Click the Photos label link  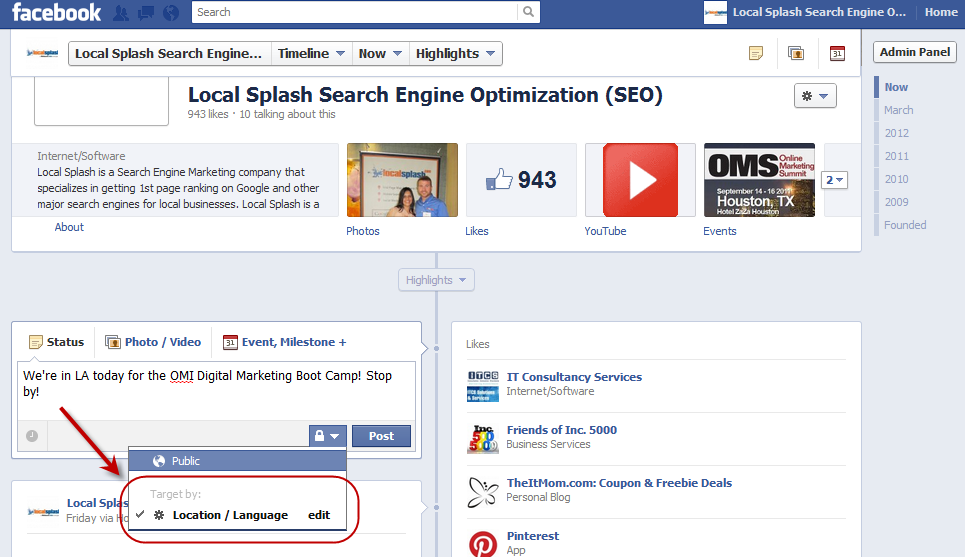(362, 231)
